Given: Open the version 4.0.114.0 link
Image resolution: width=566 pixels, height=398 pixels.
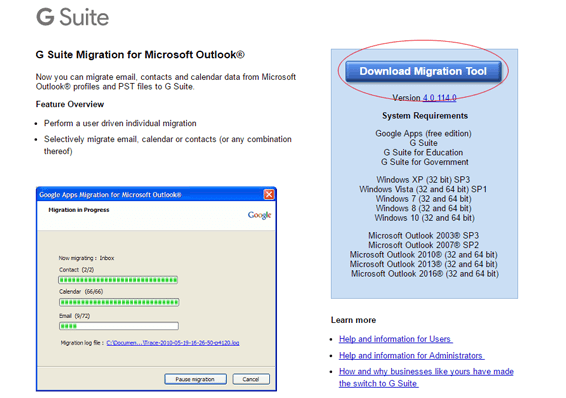Looking at the screenshot, I should (x=439, y=98).
